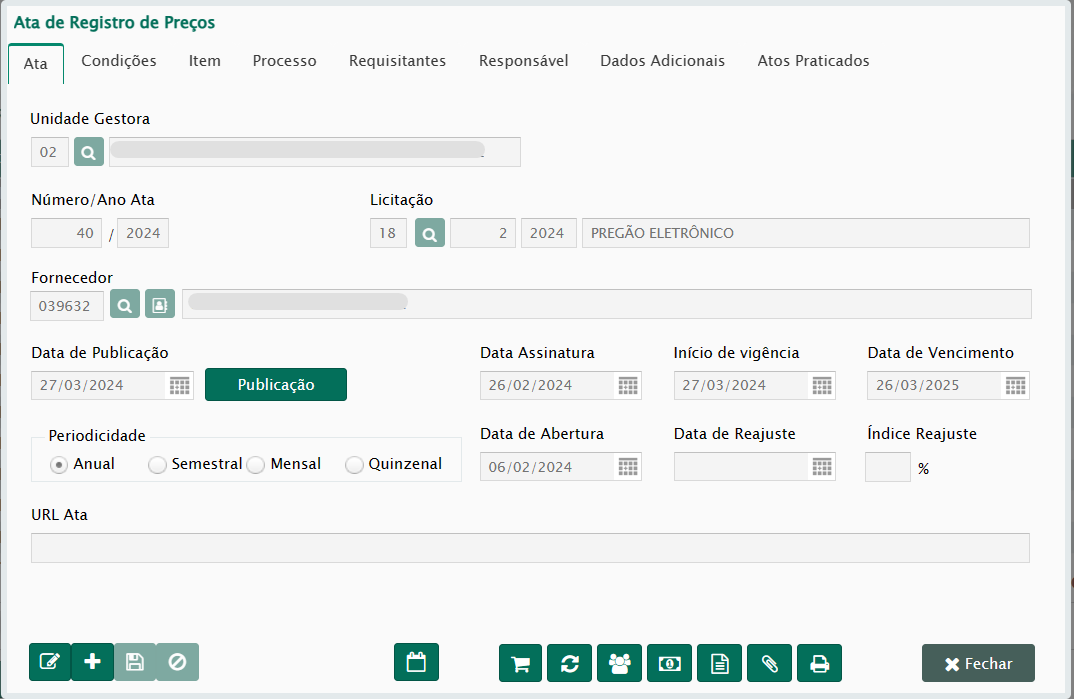Image resolution: width=1074 pixels, height=699 pixels.
Task: Click the money bill icon
Action: (670, 663)
